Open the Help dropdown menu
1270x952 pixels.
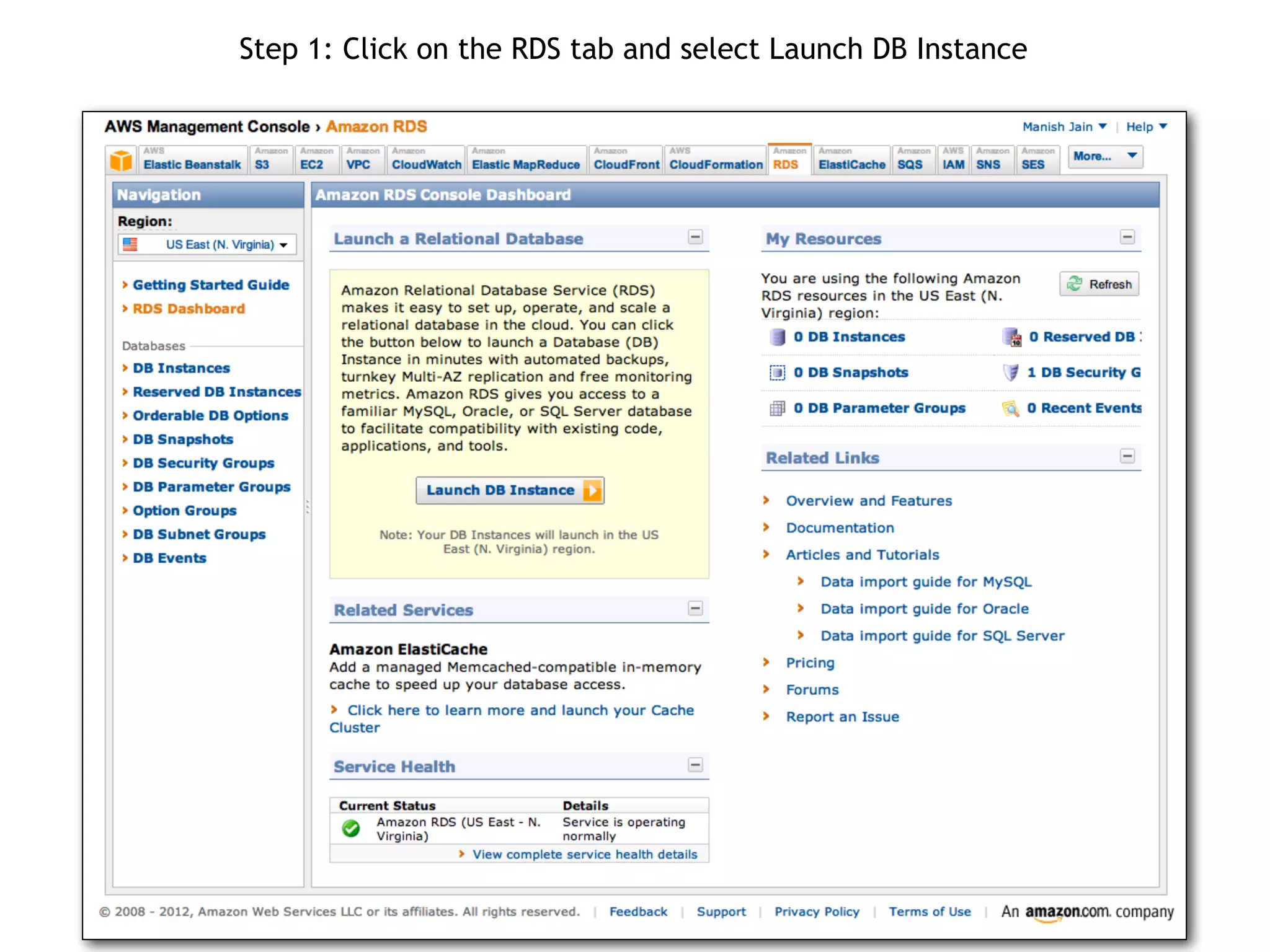click(1147, 126)
